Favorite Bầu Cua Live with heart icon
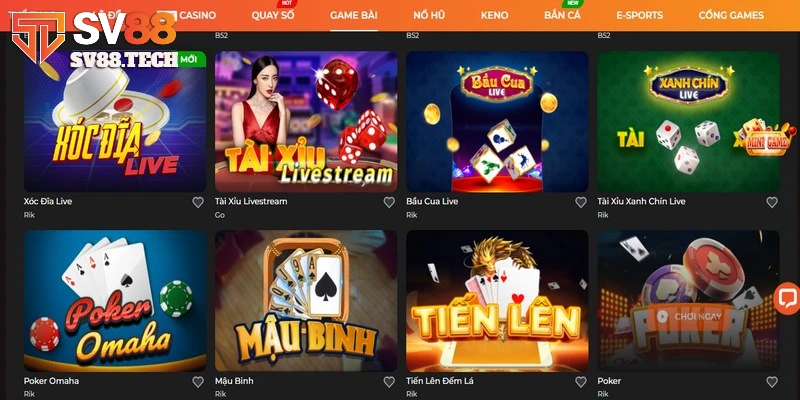This screenshot has width=800, height=400. pos(581,203)
